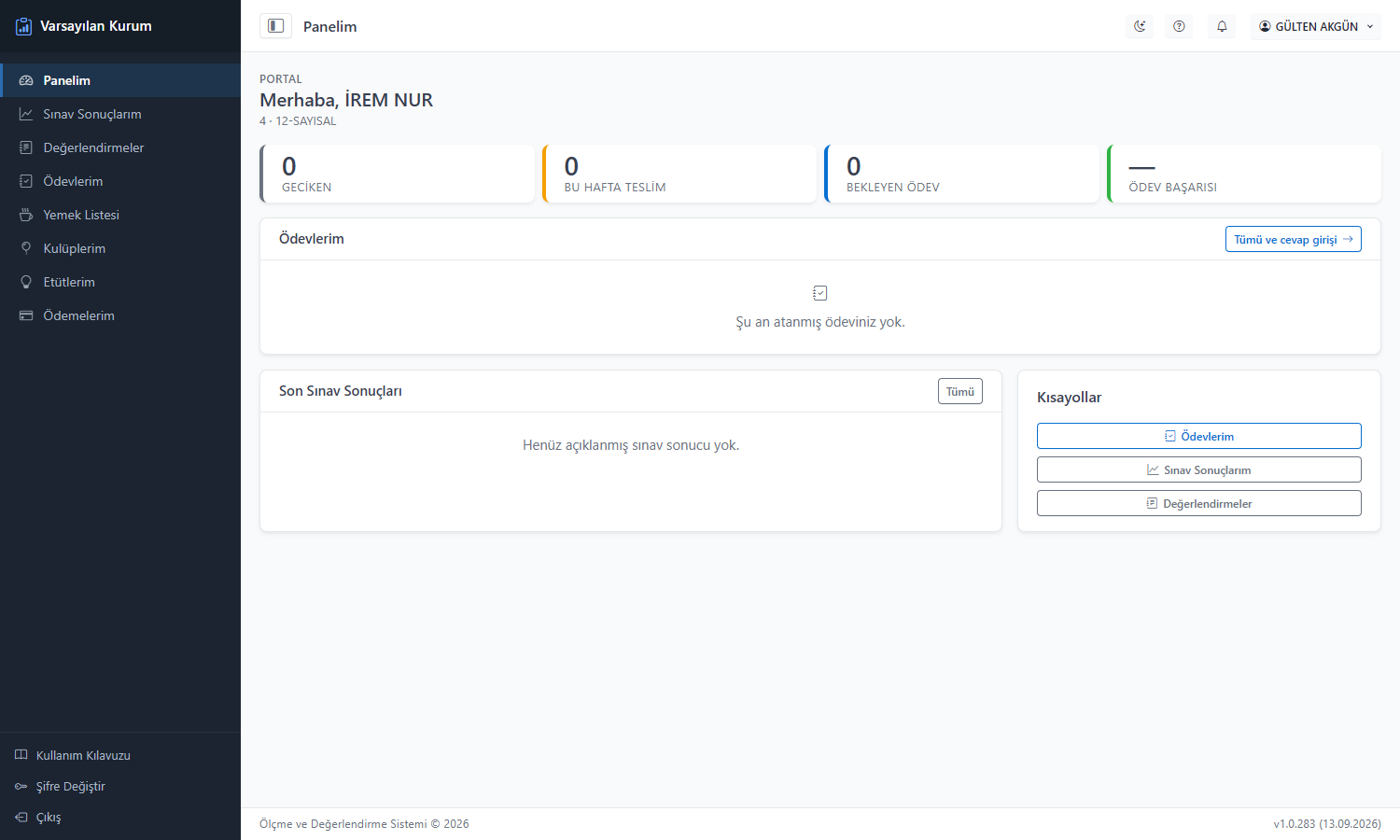The image size is (1400, 840).
Task: Click the Şifre Değiştir key icon
Action: pos(21,786)
